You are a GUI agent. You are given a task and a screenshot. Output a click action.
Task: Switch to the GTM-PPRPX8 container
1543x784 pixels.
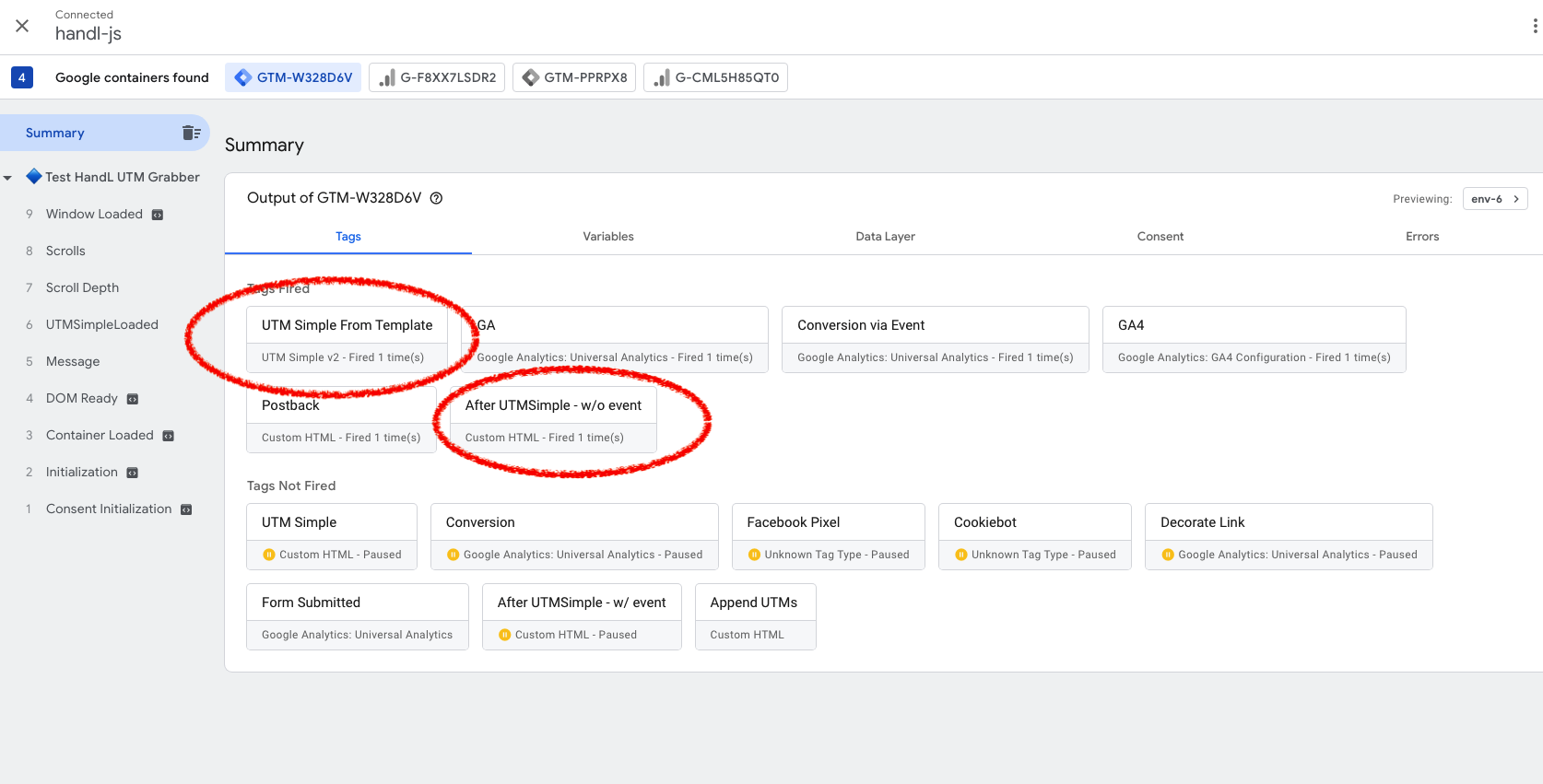point(574,77)
